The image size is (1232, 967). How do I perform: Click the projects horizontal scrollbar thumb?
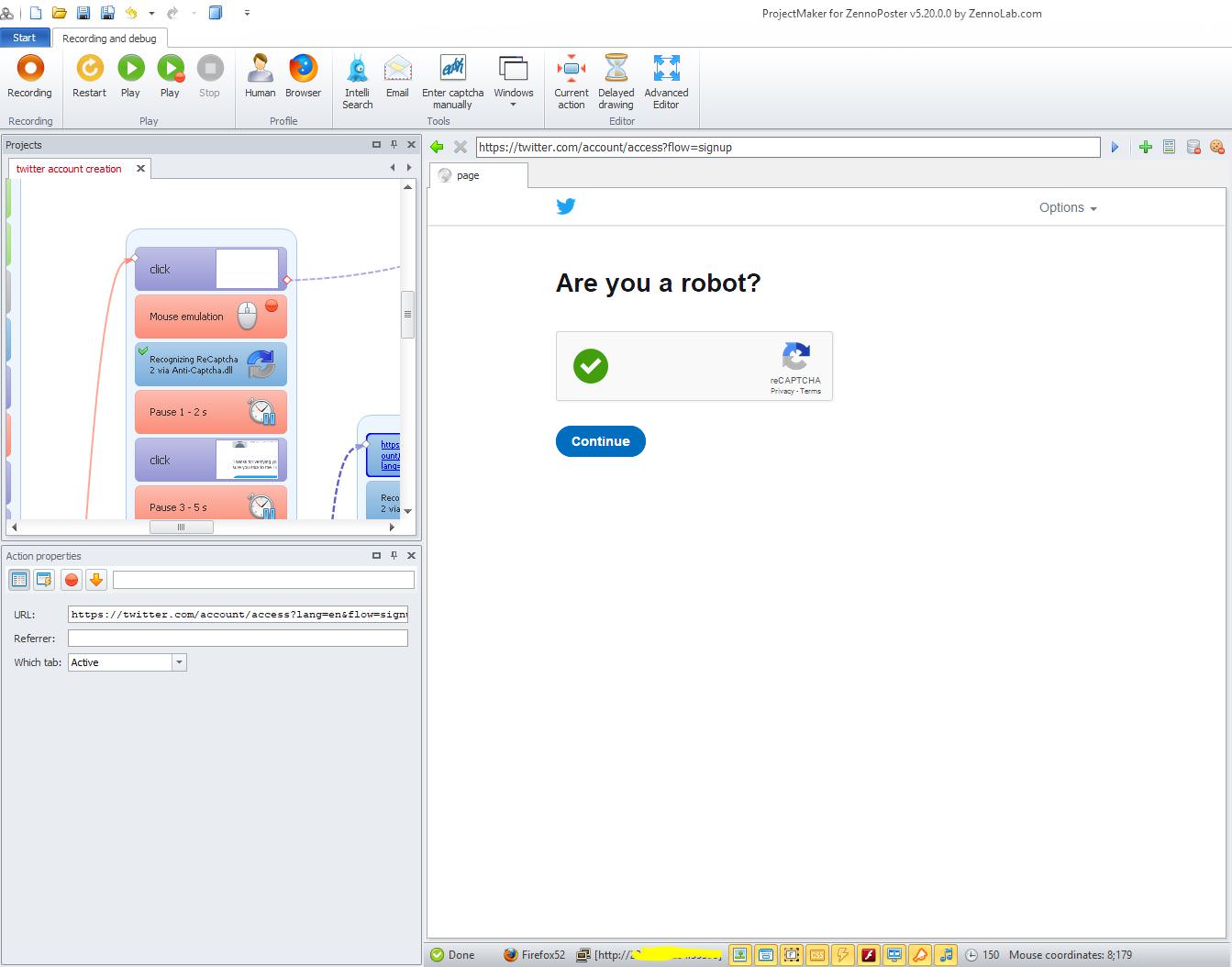click(x=182, y=527)
